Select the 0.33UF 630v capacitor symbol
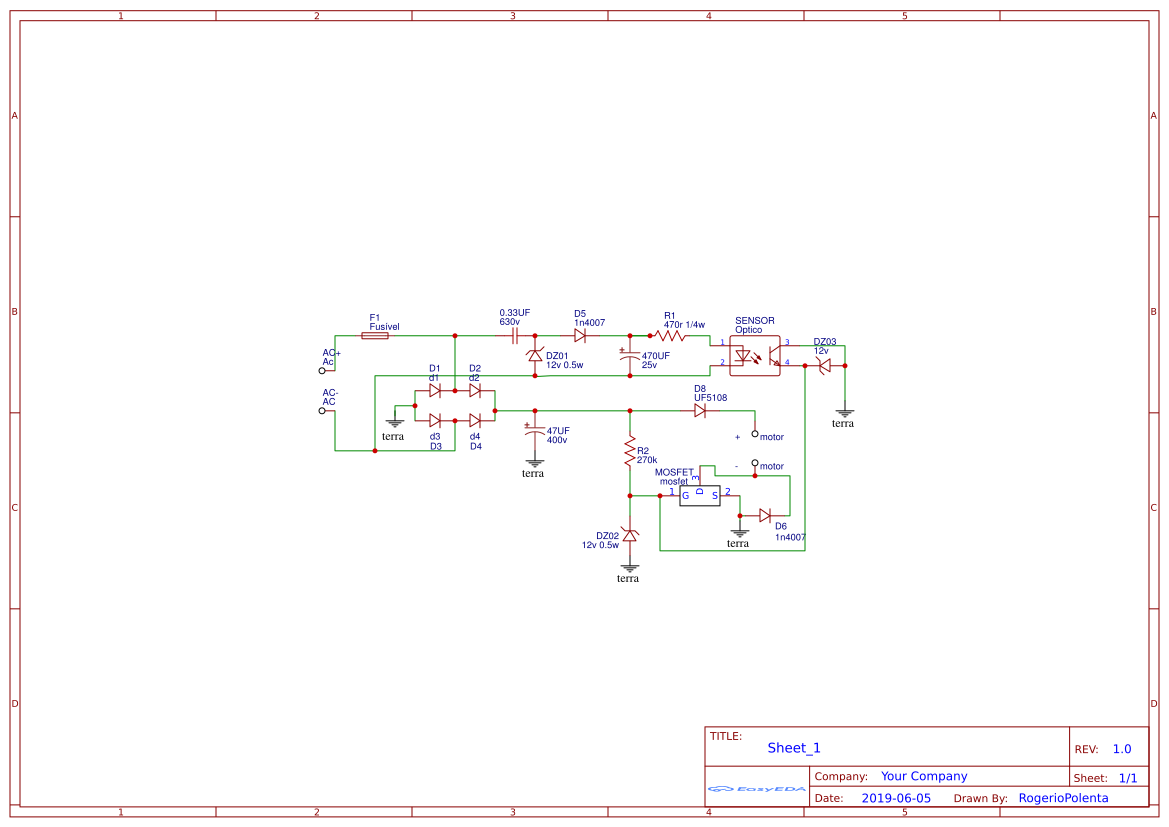The width and height of the screenshot is (1169, 827). pyautogui.click(x=514, y=336)
